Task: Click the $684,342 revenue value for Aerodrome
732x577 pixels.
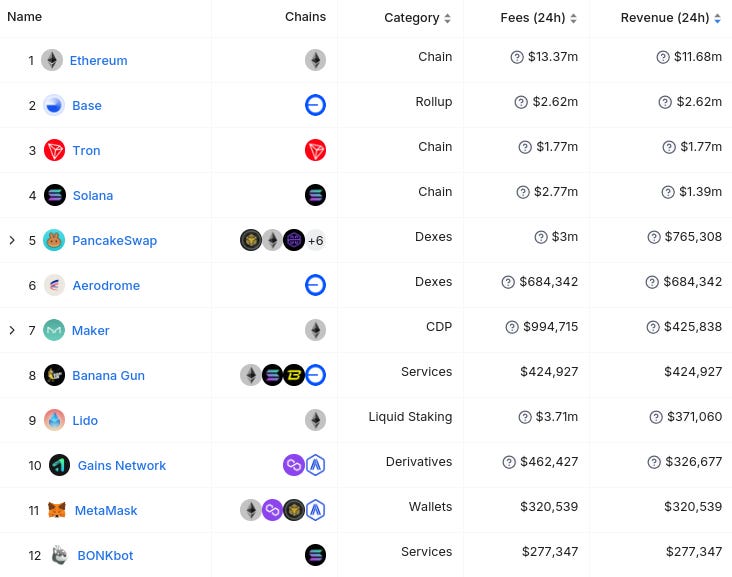Action: (x=693, y=281)
